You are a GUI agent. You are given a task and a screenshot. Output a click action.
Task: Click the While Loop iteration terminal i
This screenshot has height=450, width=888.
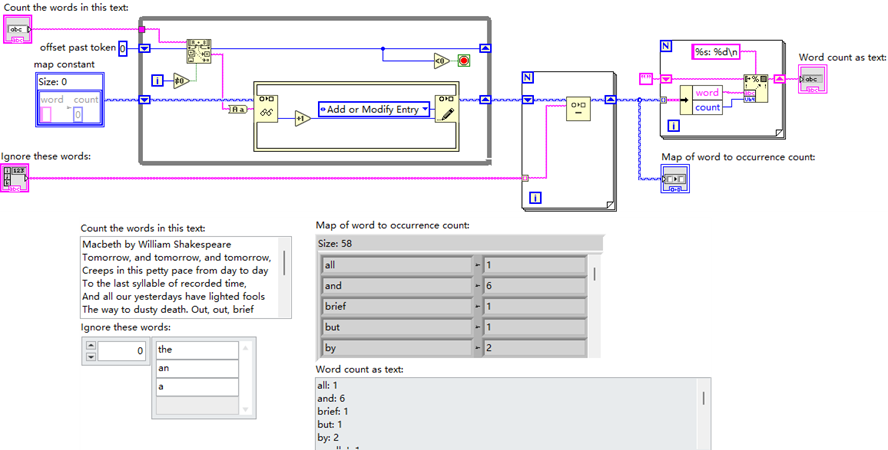pyautogui.click(x=158, y=81)
